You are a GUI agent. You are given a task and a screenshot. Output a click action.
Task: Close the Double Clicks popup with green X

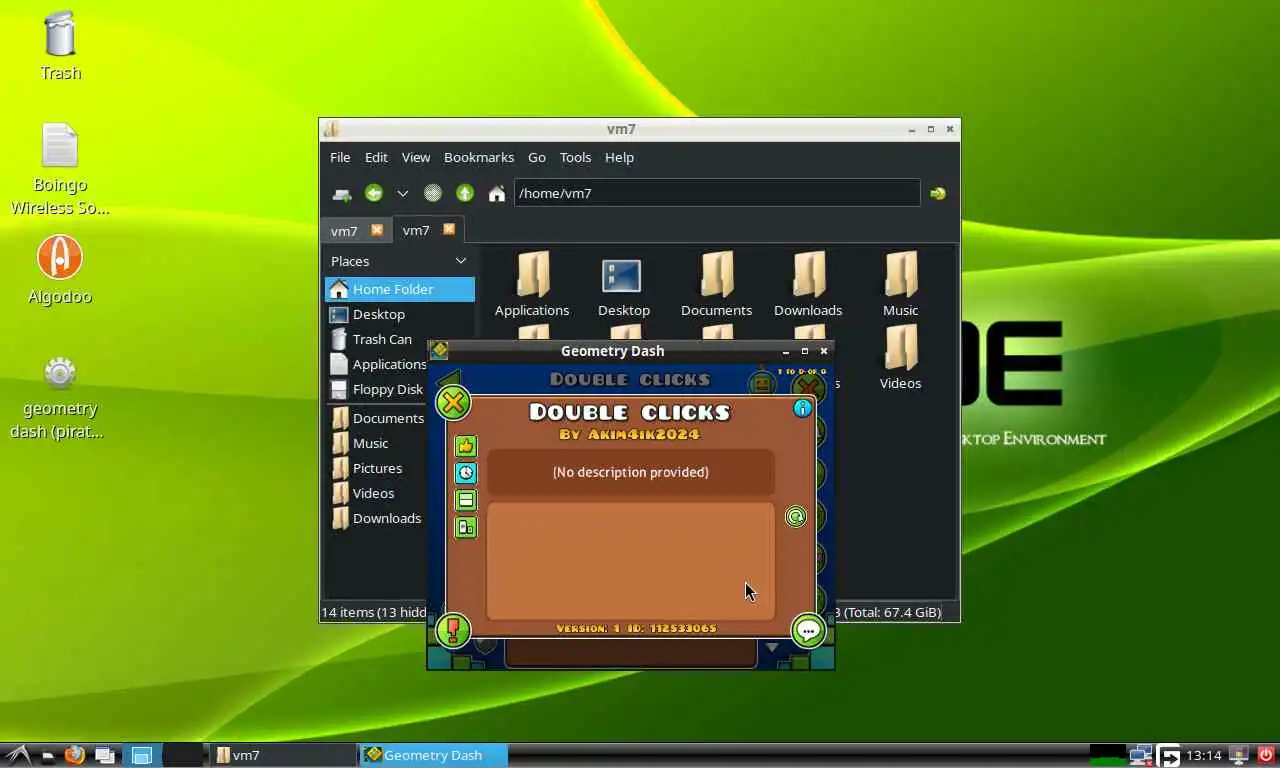(x=453, y=403)
